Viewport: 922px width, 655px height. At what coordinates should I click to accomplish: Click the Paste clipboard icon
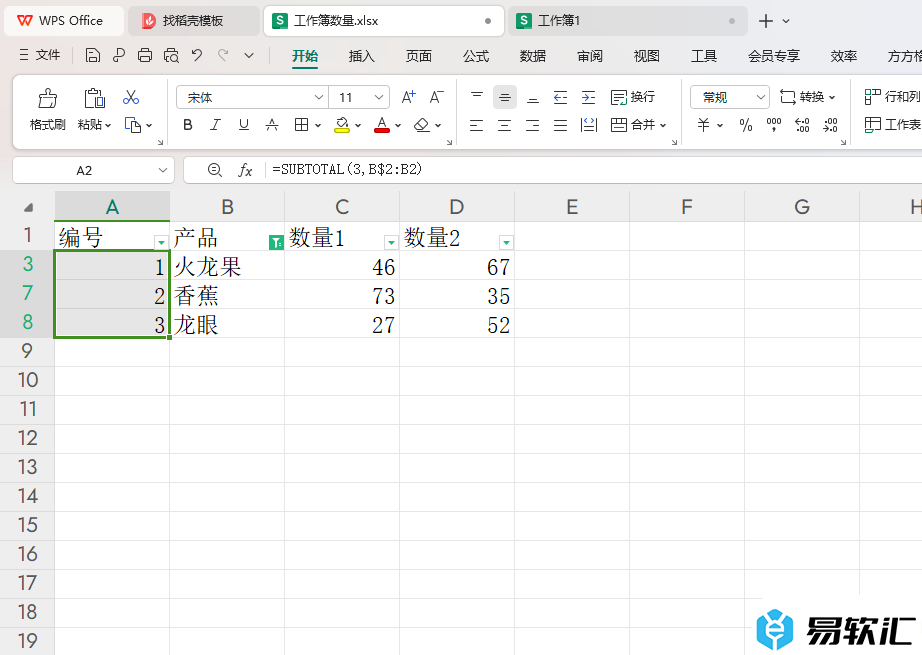(94, 98)
